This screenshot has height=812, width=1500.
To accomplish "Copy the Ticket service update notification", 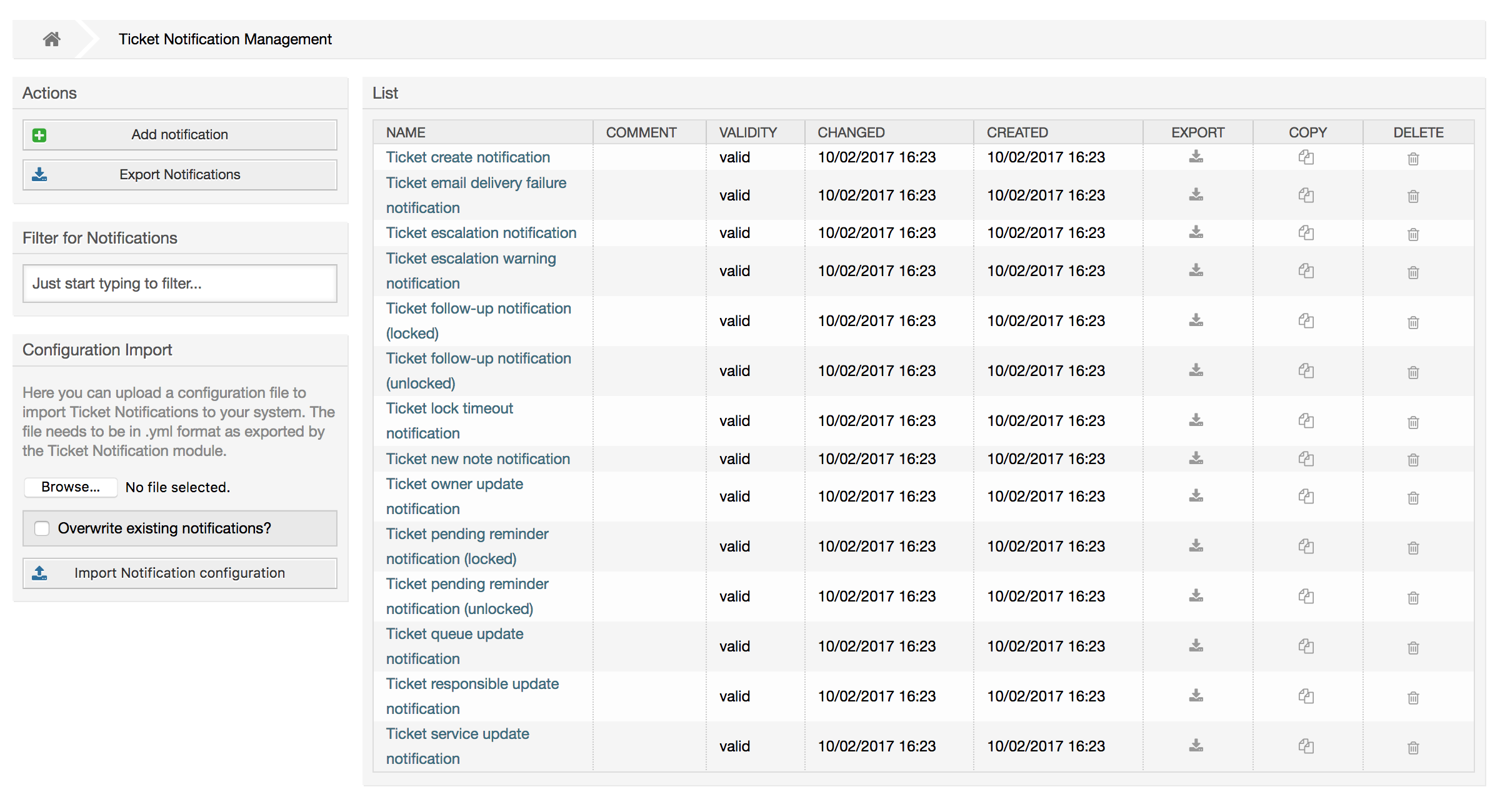I will click(x=1306, y=746).
